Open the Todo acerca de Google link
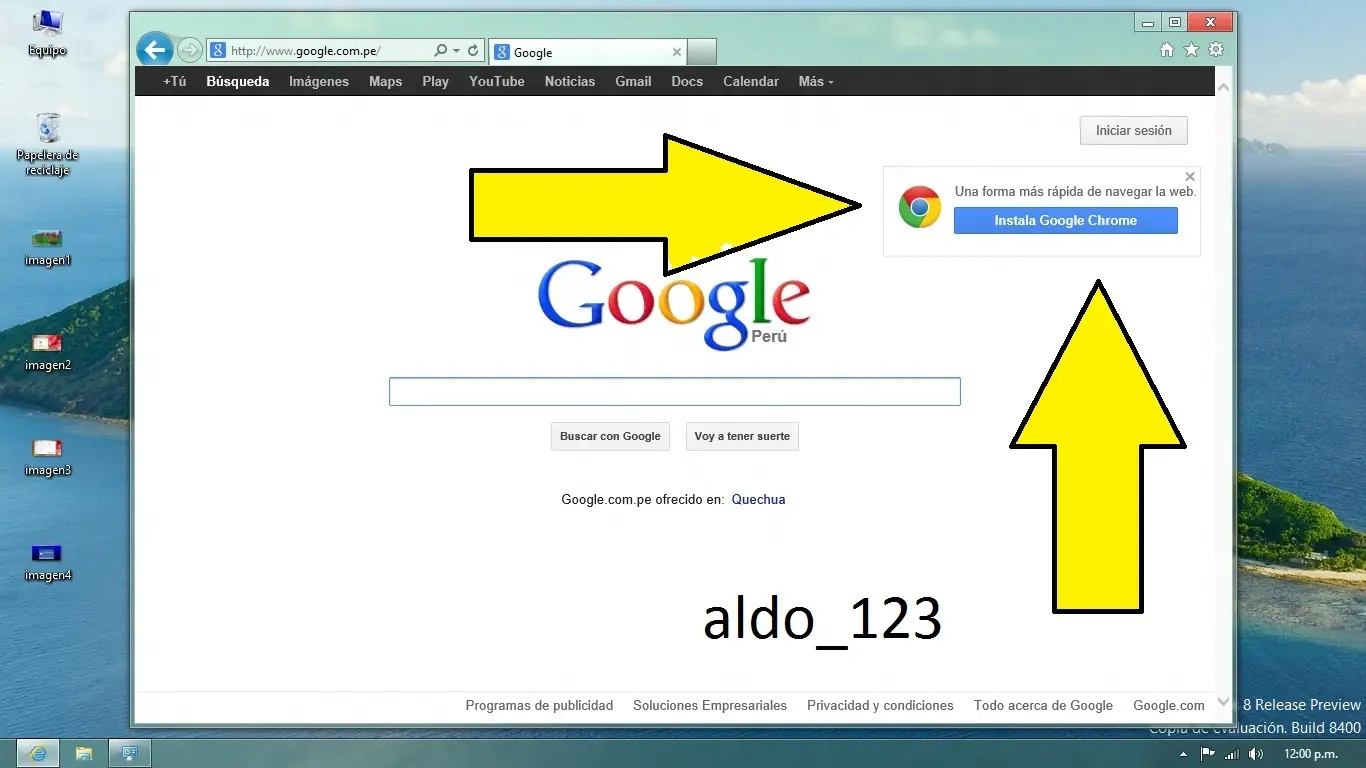The height and width of the screenshot is (768, 1366). tap(1043, 706)
